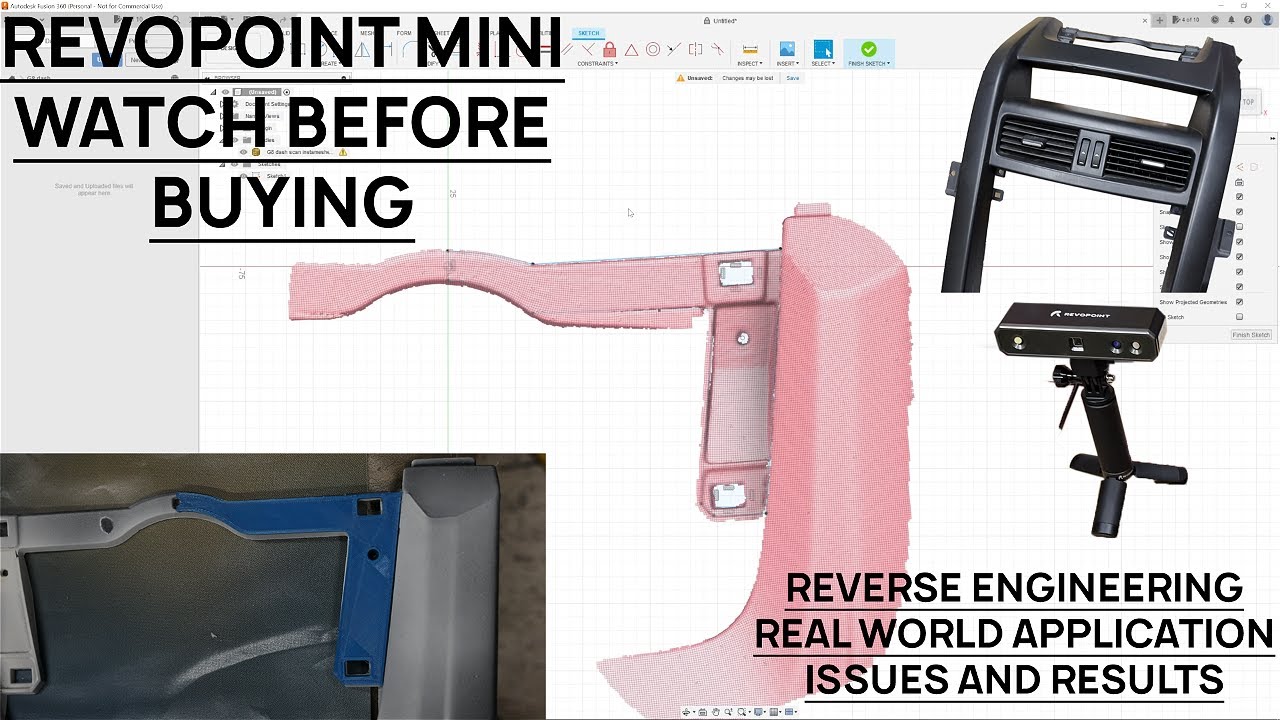This screenshot has width=1280, height=720.
Task: Select the G8 dash scan instamesh item
Action: point(300,152)
